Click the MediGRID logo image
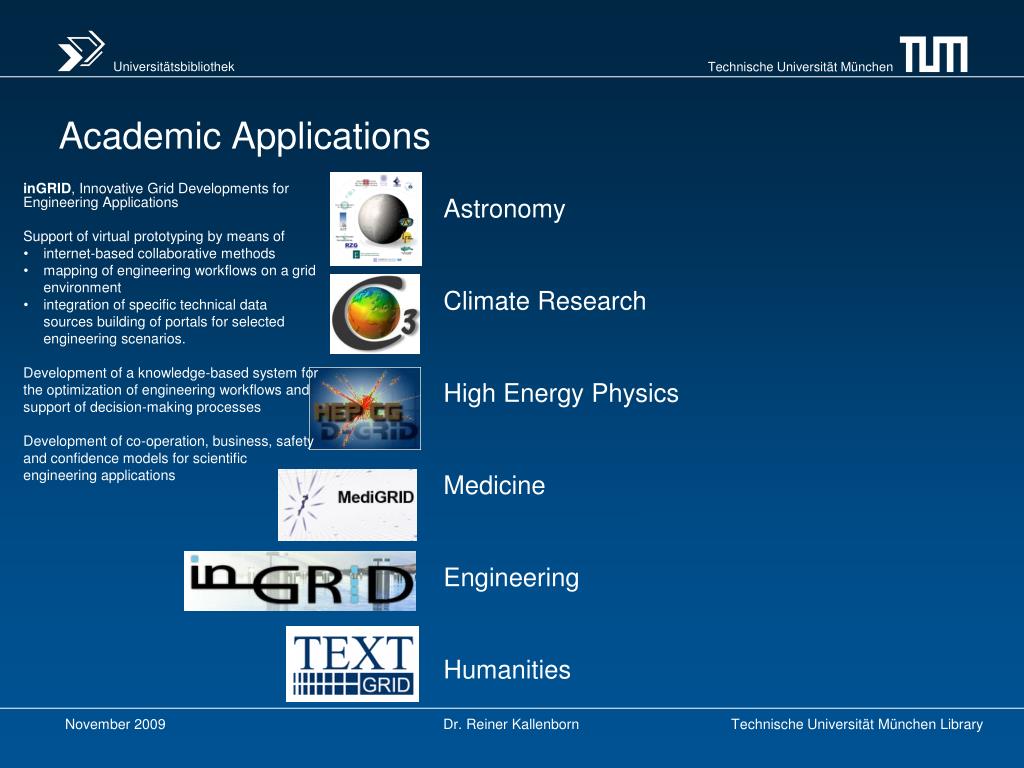This screenshot has width=1024, height=768. click(x=347, y=505)
